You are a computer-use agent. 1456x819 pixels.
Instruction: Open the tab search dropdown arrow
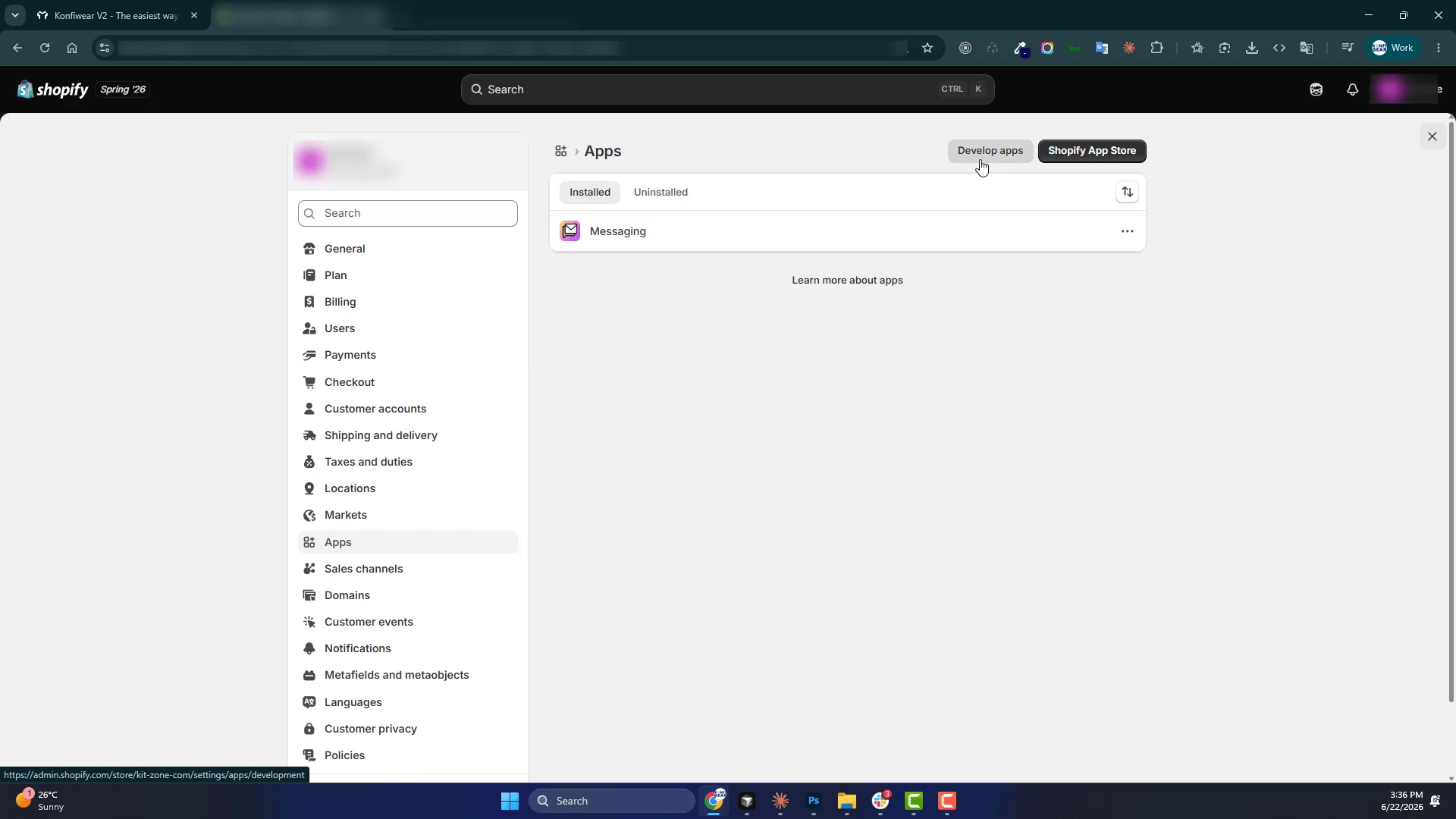14,15
